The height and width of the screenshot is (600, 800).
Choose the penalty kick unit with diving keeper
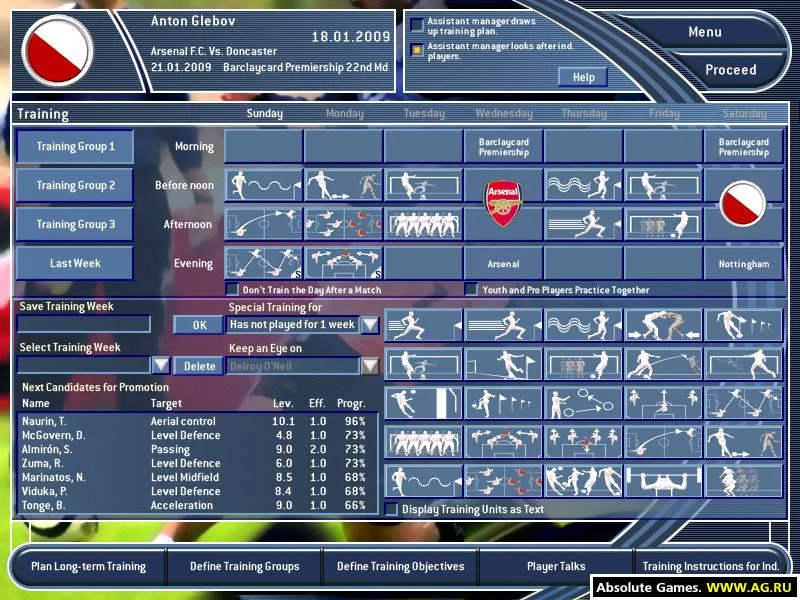(x=744, y=364)
